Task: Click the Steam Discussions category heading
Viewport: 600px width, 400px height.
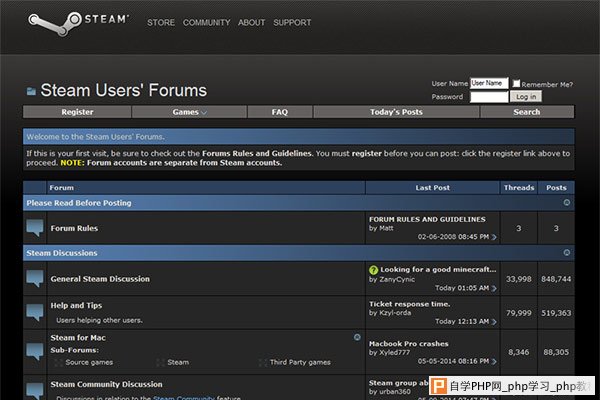Action: [62, 253]
